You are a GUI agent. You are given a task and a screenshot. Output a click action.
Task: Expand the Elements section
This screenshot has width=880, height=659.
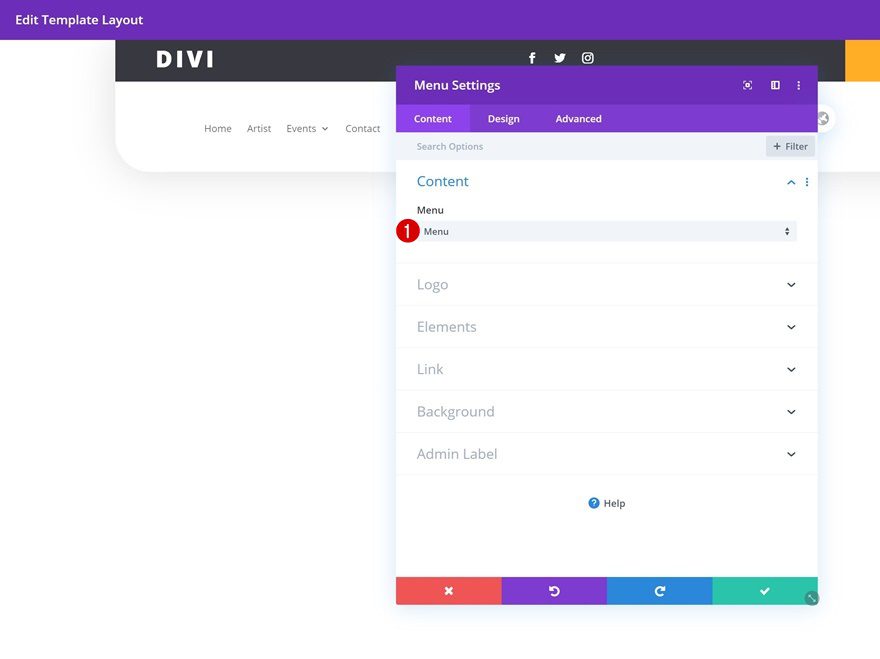(607, 327)
